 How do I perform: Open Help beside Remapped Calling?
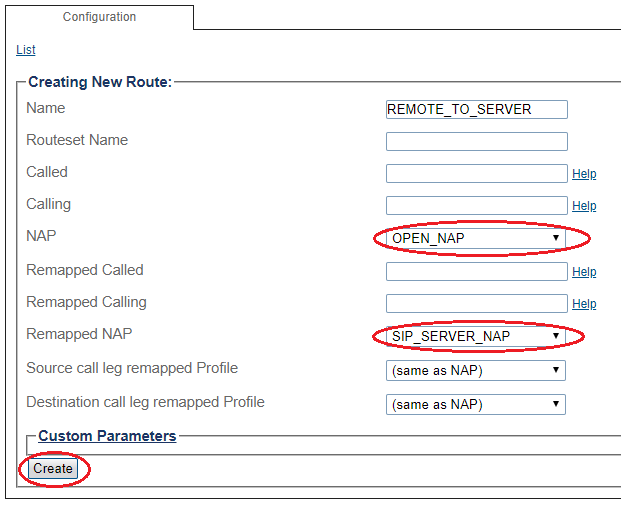click(584, 304)
